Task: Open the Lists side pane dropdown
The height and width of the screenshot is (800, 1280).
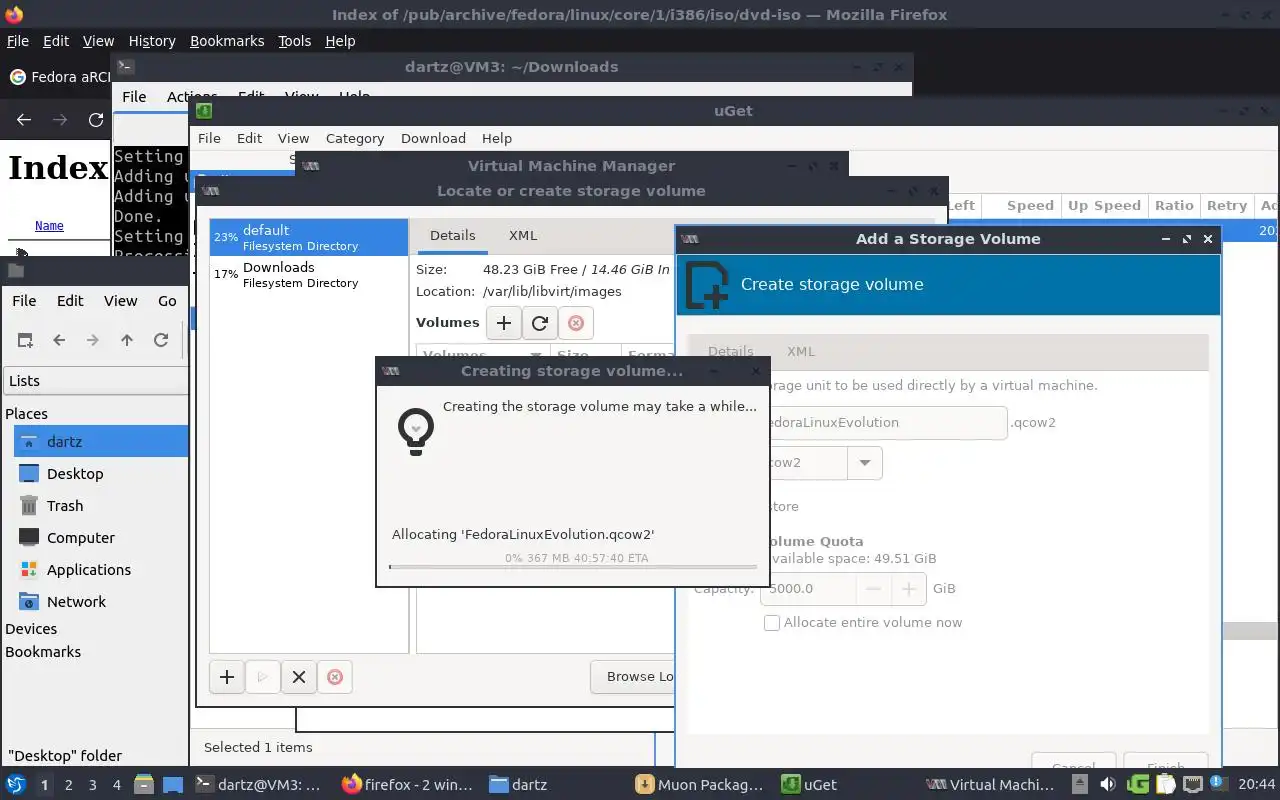Action: tap(95, 381)
